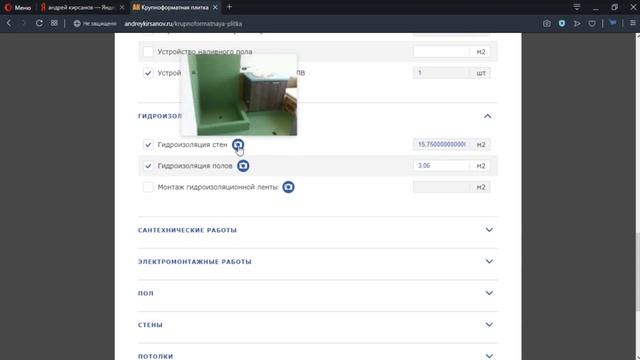Check Устройство наливного пола checkbox

(148, 51)
